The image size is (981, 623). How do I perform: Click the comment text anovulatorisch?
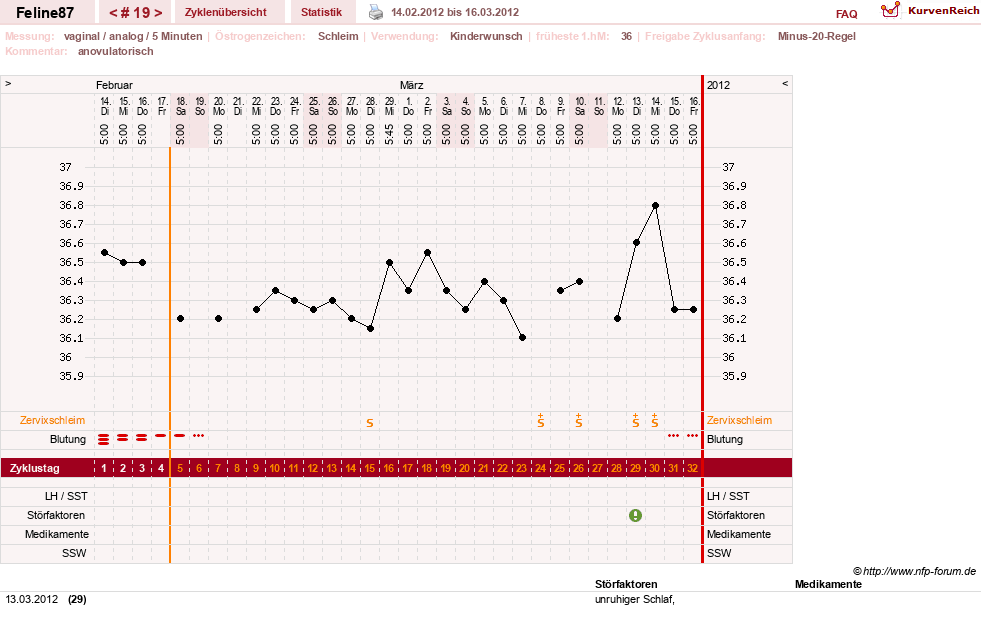coord(116,51)
